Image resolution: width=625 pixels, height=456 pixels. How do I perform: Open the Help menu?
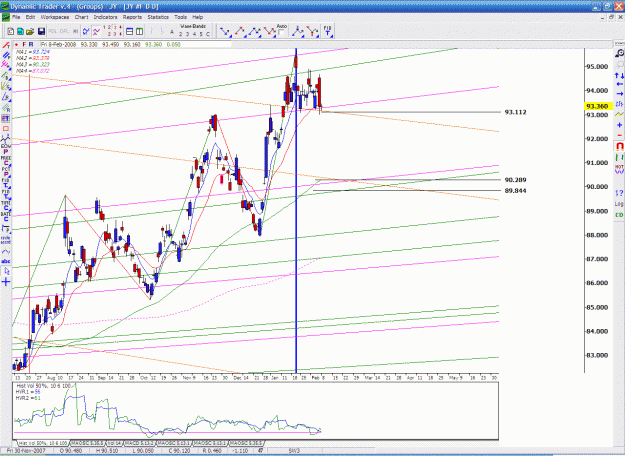pos(198,17)
